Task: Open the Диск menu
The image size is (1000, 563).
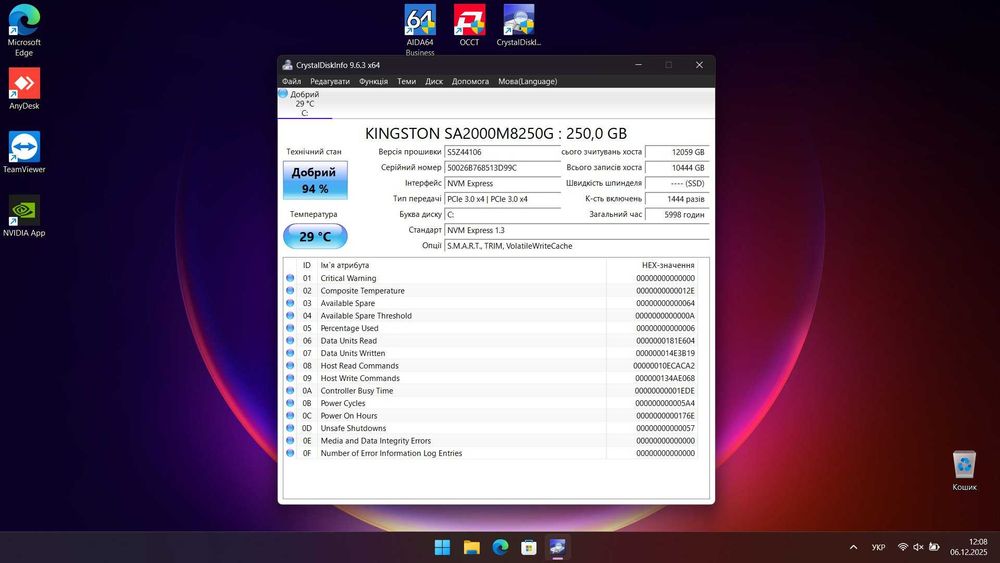Action: 434,82
